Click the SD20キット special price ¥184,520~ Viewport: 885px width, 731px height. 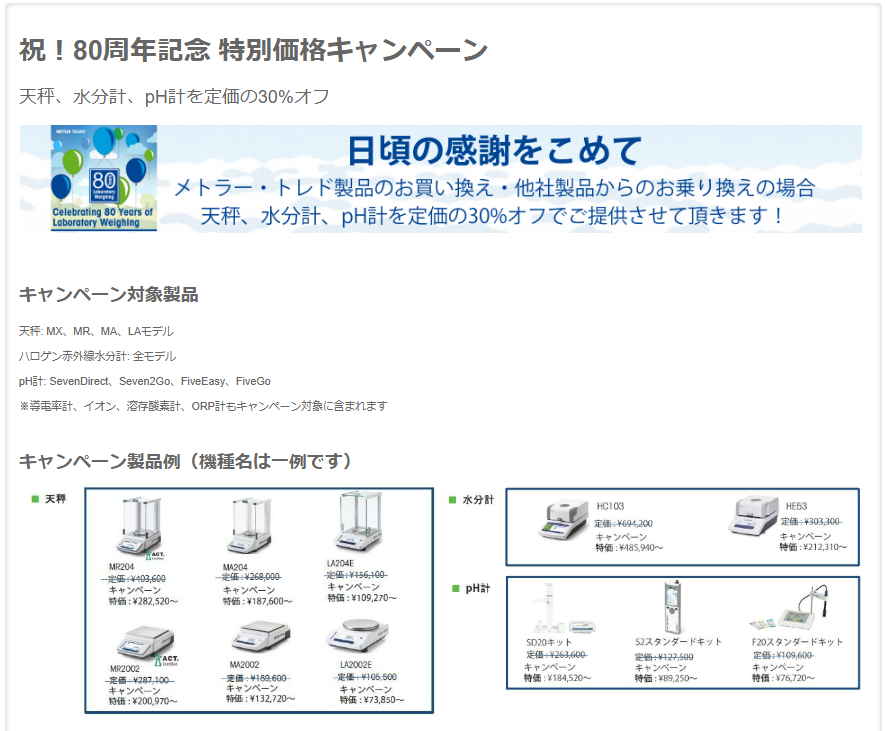(x=557, y=678)
